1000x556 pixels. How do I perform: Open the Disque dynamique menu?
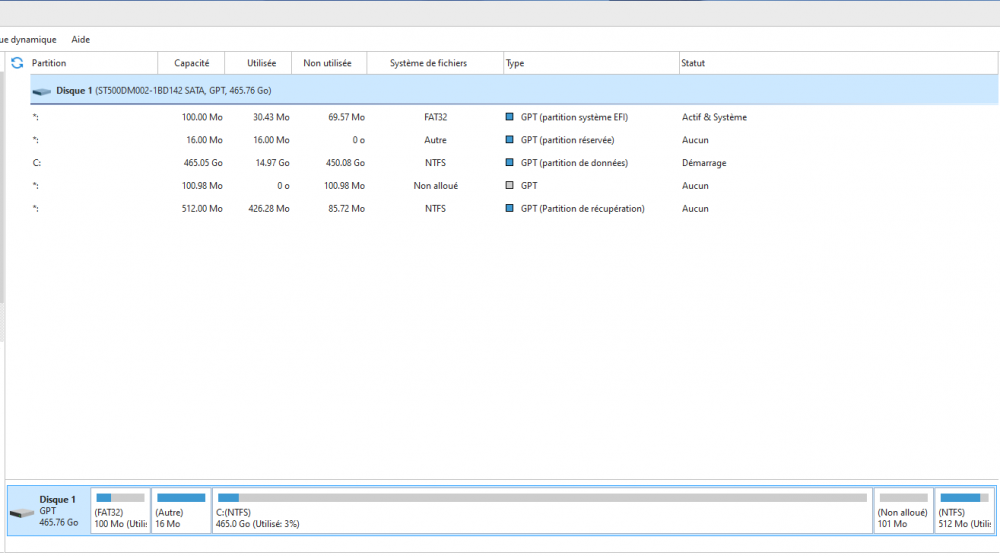point(28,39)
